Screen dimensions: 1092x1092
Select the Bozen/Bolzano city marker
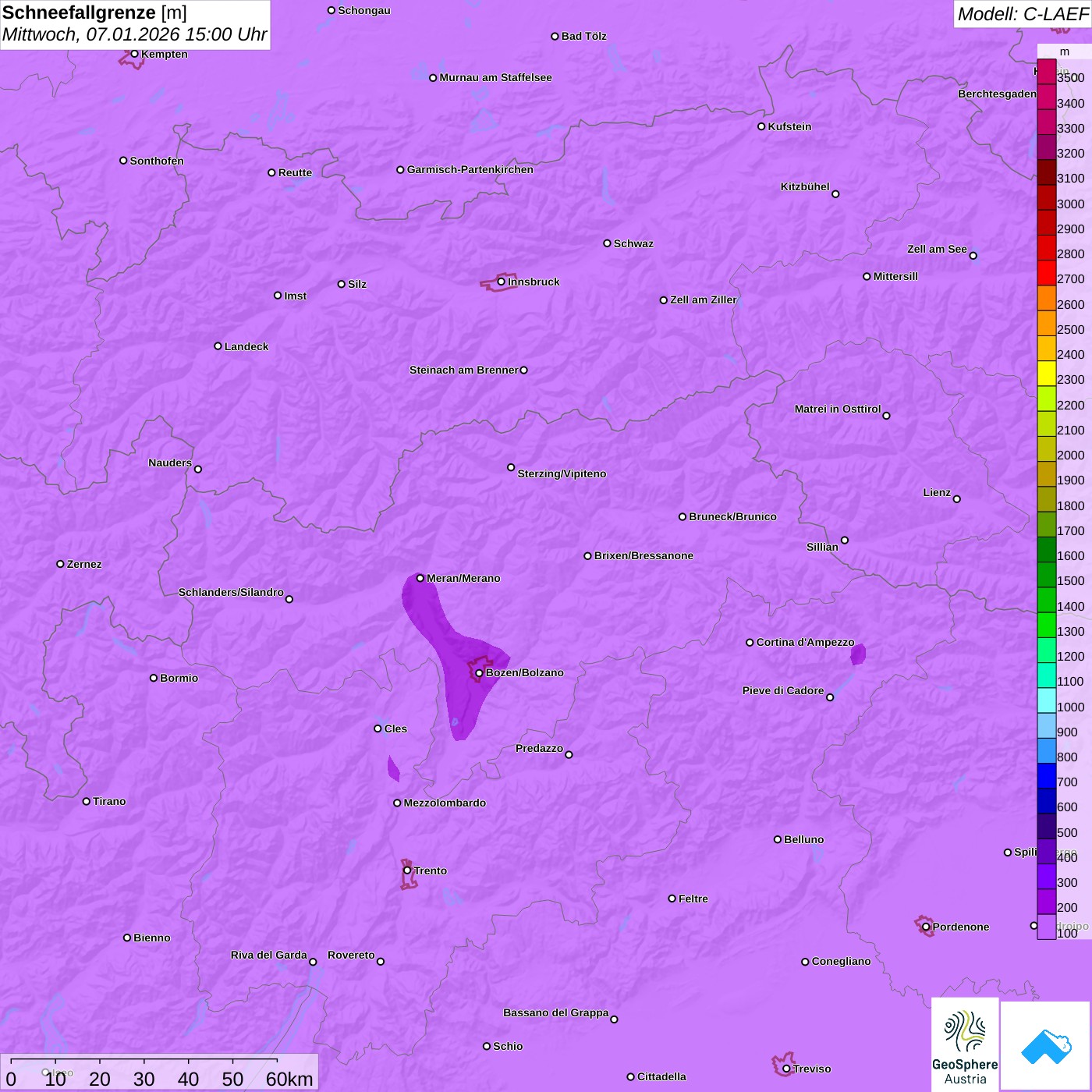[479, 672]
